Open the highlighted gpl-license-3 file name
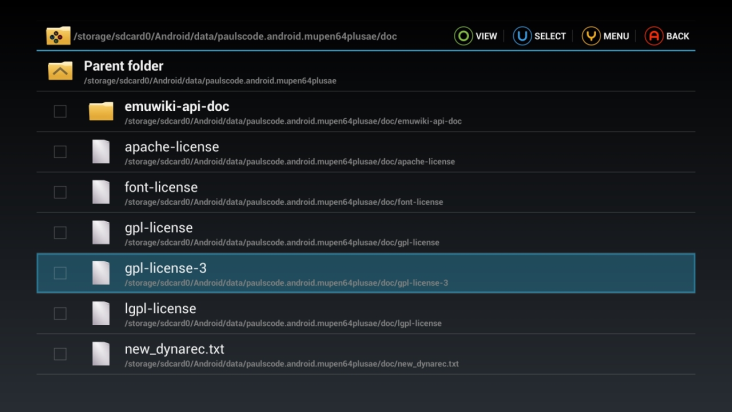This screenshot has height=412, width=732. (166, 268)
